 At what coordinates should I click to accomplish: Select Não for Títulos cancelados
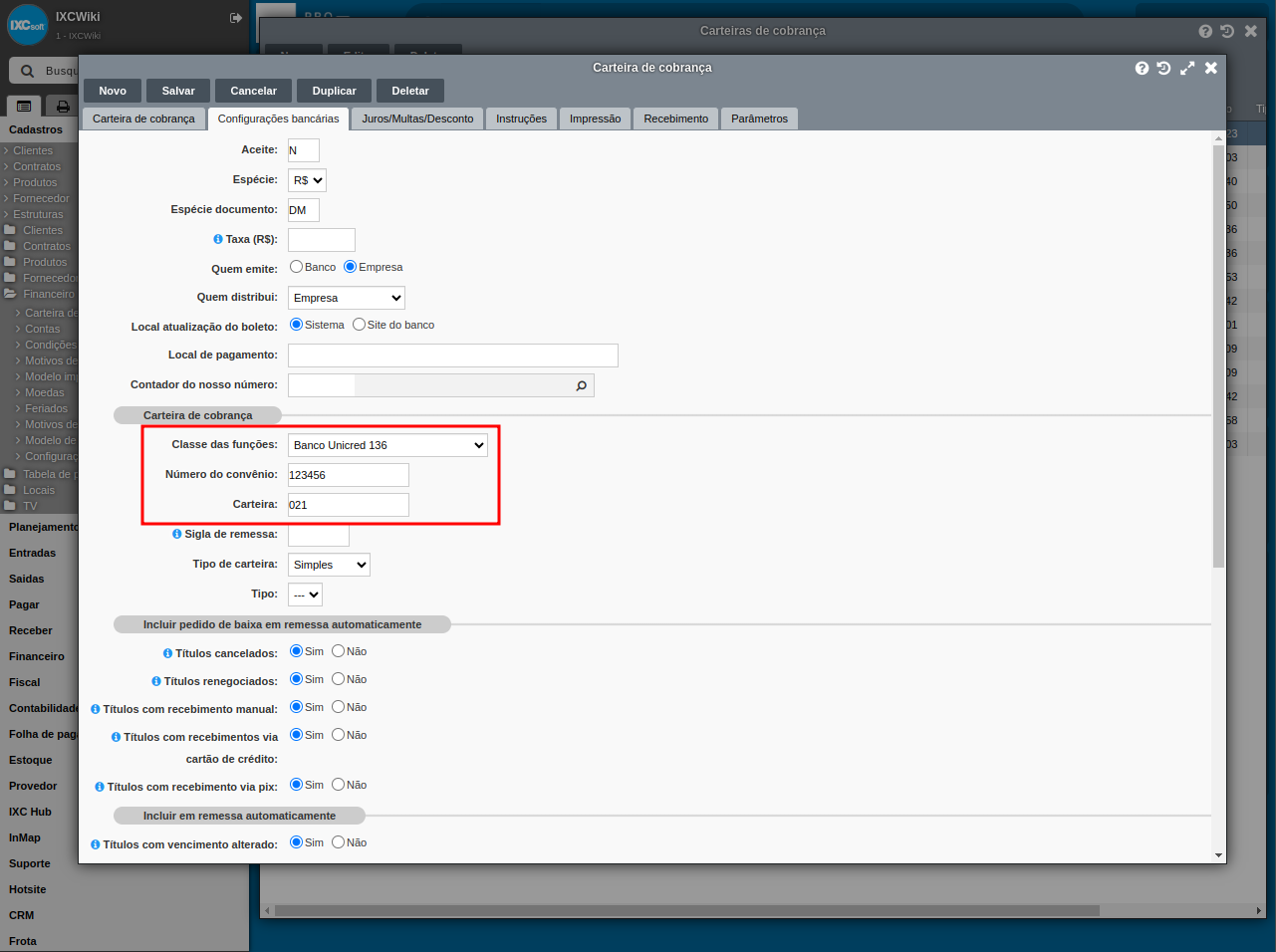(x=338, y=651)
